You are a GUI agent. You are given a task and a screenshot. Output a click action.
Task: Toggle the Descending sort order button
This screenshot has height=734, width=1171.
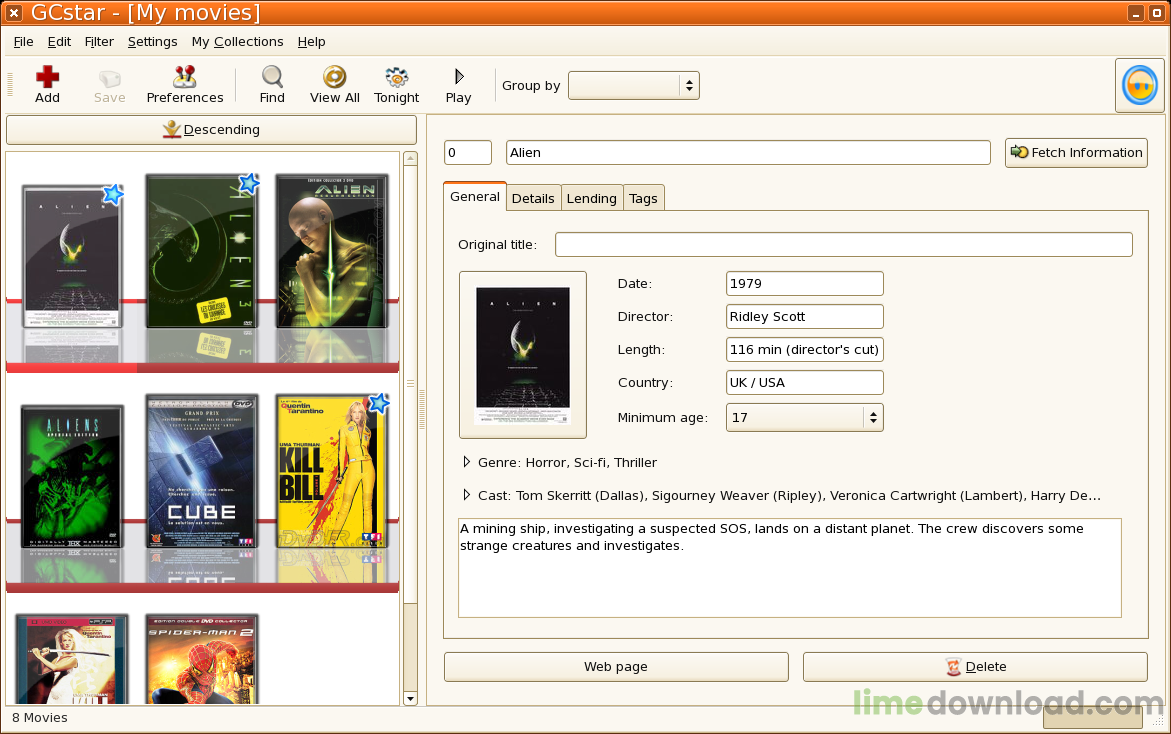pos(211,130)
